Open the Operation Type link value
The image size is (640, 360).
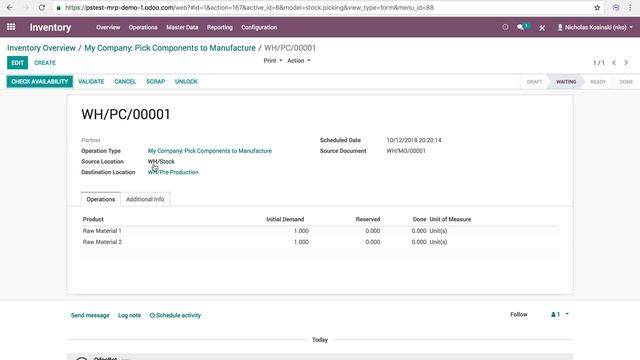pos(210,151)
